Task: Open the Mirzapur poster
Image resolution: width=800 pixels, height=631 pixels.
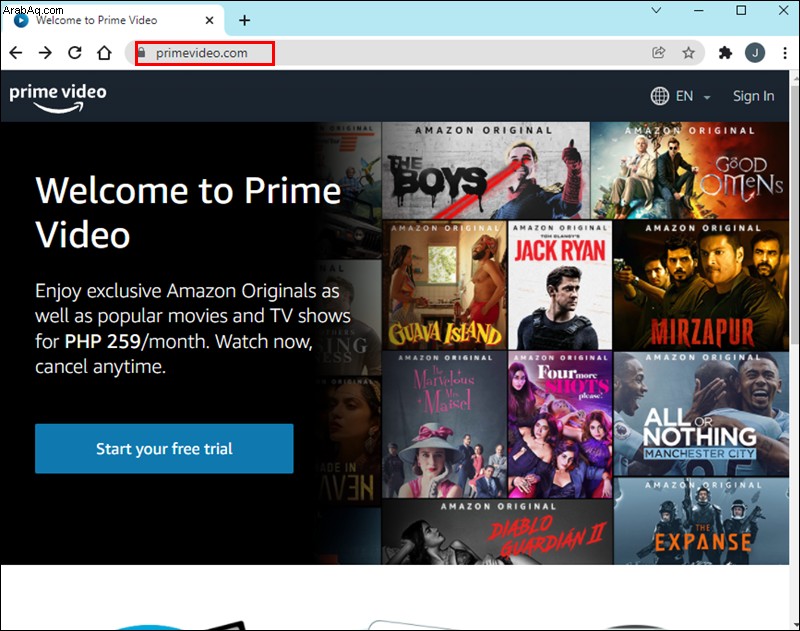Action: point(701,285)
